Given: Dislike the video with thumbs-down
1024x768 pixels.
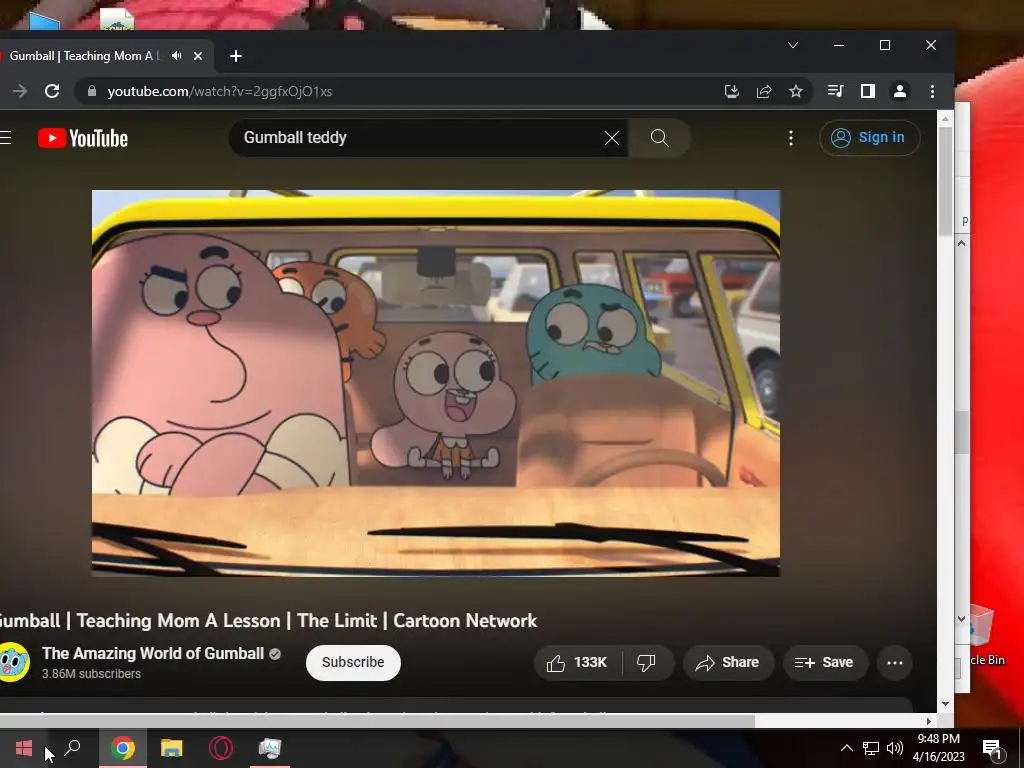Looking at the screenshot, I should pyautogui.click(x=647, y=663).
